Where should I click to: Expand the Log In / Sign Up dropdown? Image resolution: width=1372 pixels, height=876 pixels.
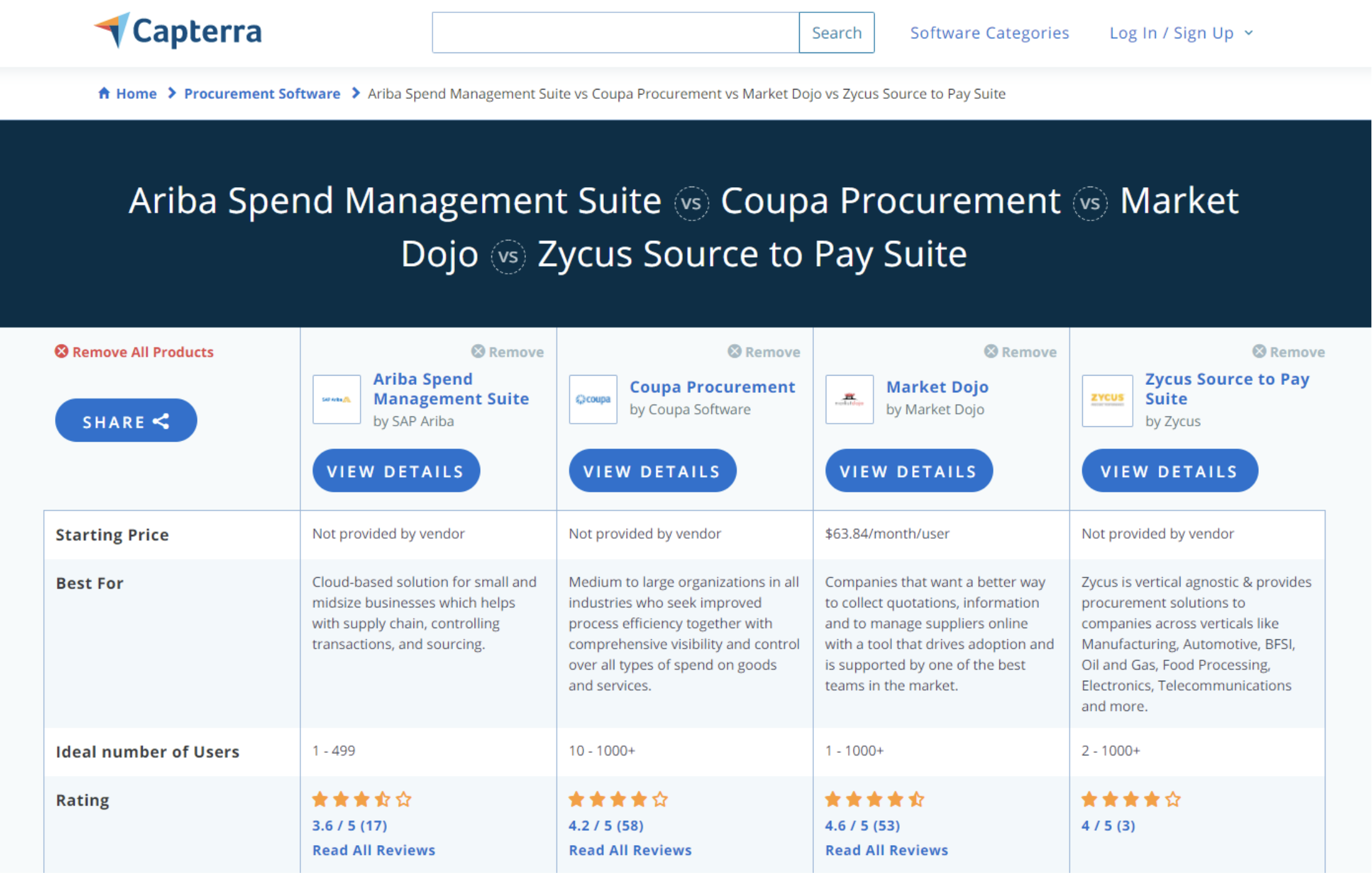pos(1182,33)
